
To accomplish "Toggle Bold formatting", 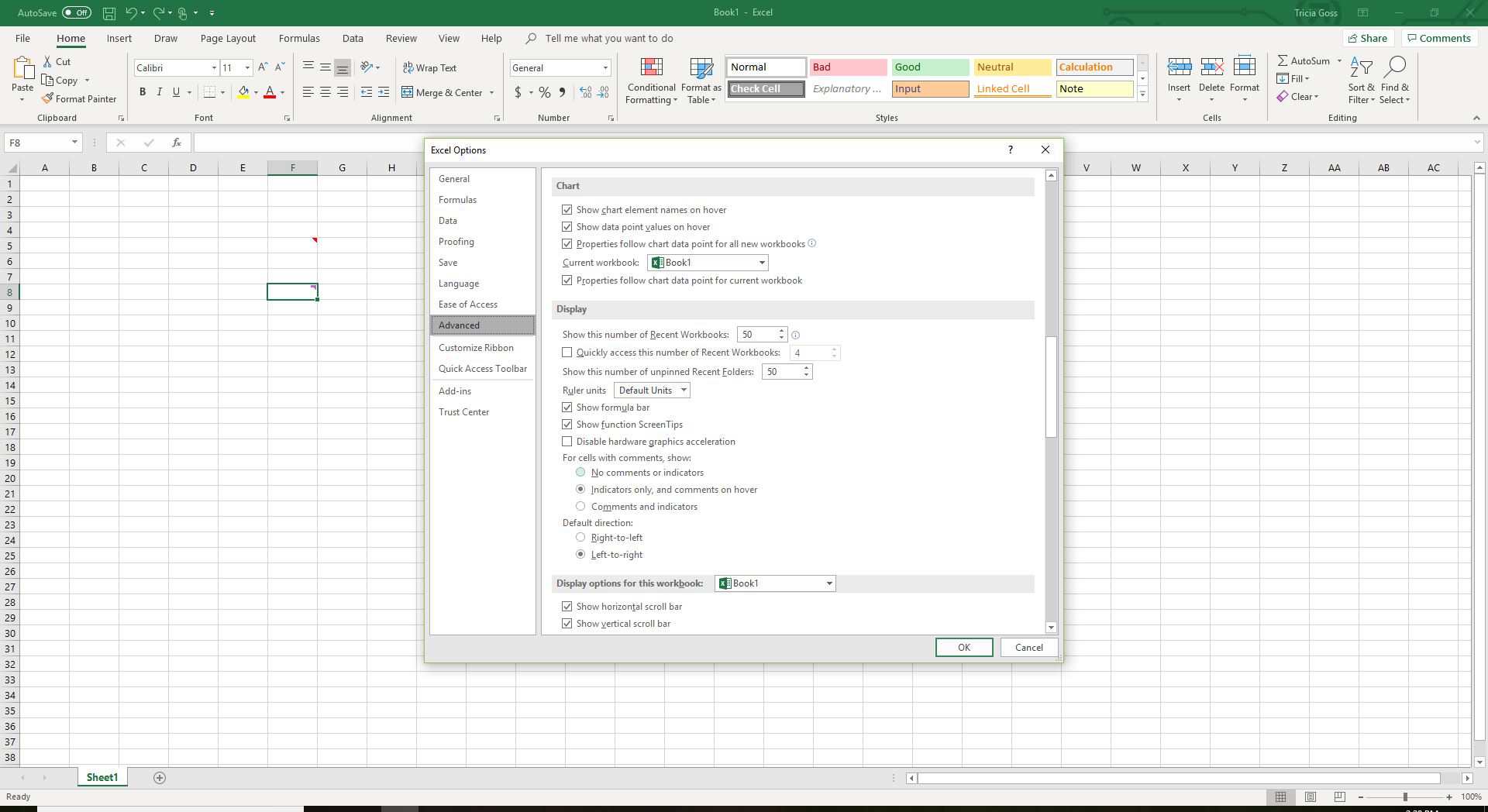I will tap(143, 92).
